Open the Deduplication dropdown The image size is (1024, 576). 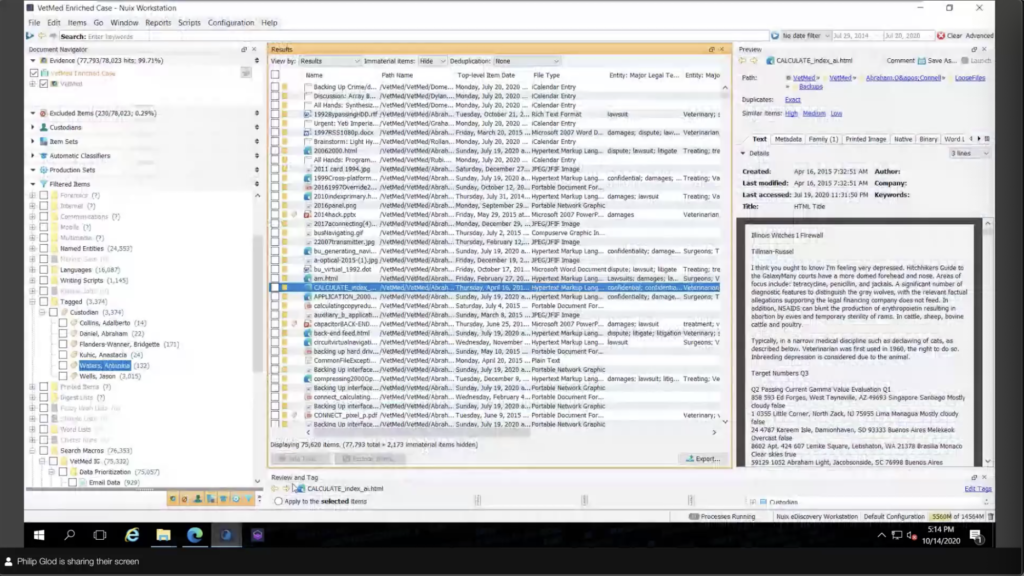pyautogui.click(x=526, y=61)
